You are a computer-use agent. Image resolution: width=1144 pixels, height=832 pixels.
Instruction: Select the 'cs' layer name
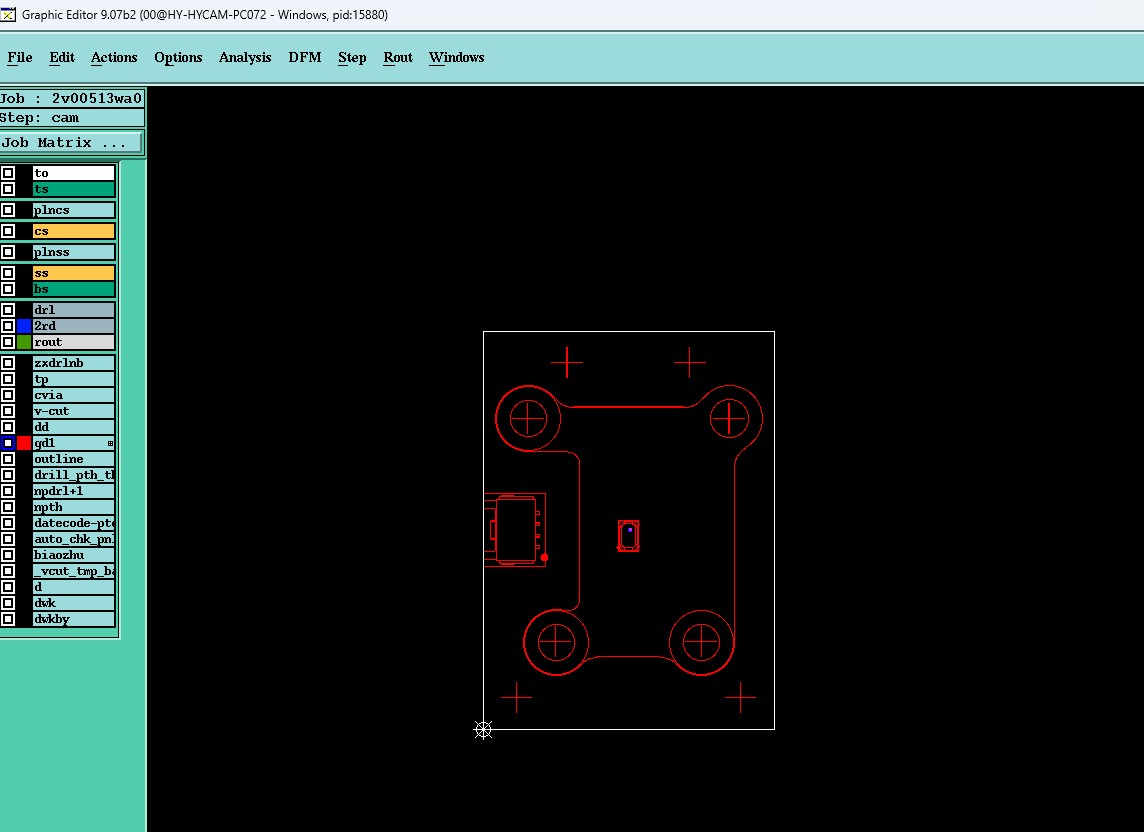click(x=74, y=231)
